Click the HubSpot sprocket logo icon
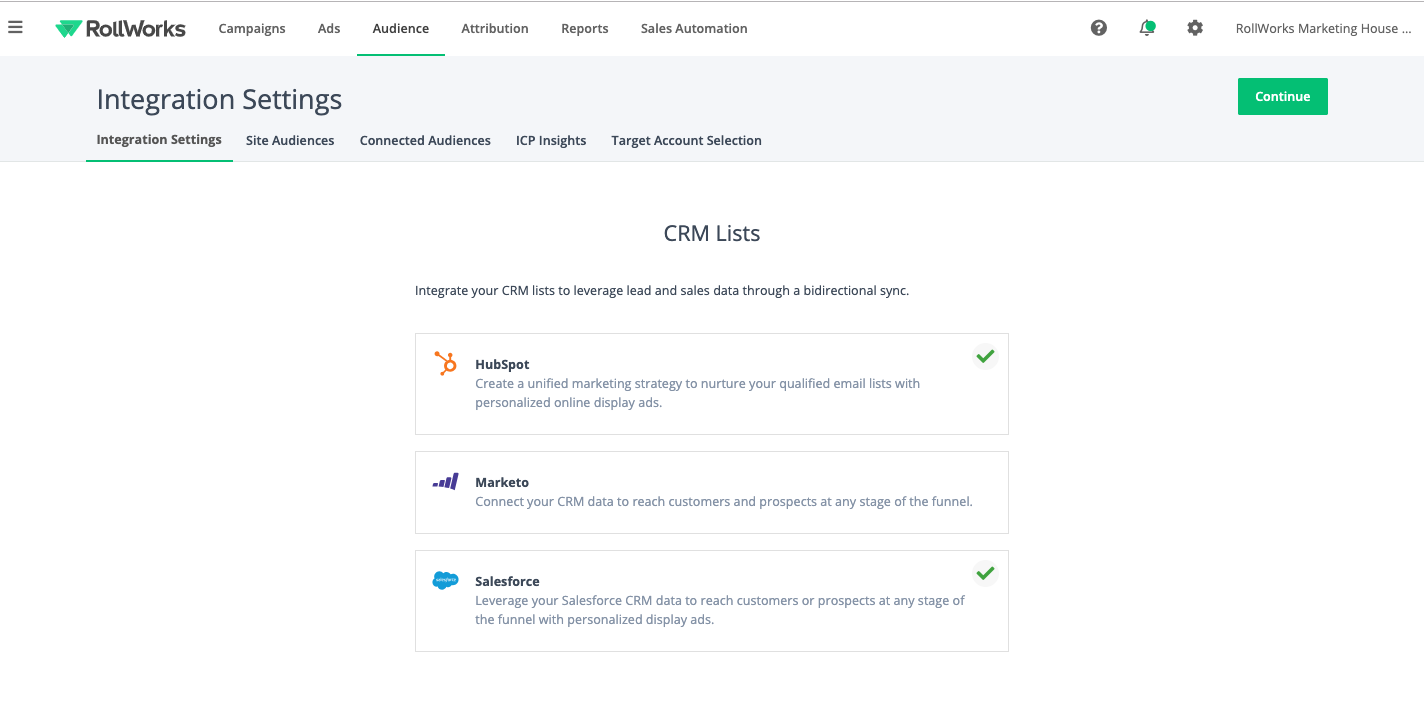Image resolution: width=1424 pixels, height=713 pixels. tap(445, 364)
